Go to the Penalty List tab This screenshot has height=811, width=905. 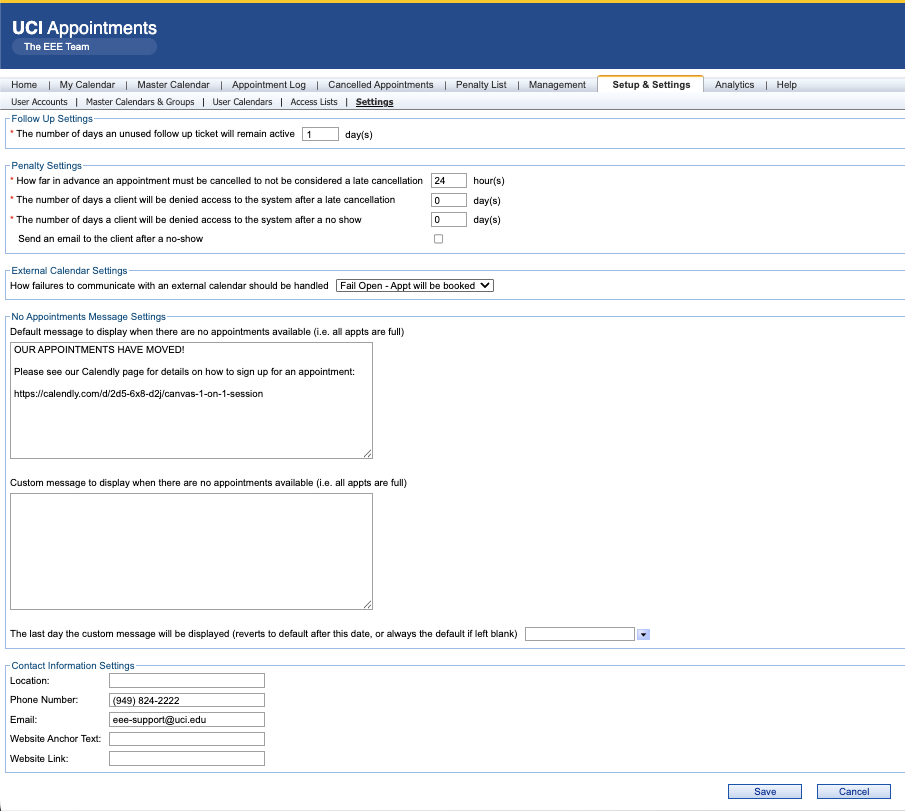pos(481,85)
